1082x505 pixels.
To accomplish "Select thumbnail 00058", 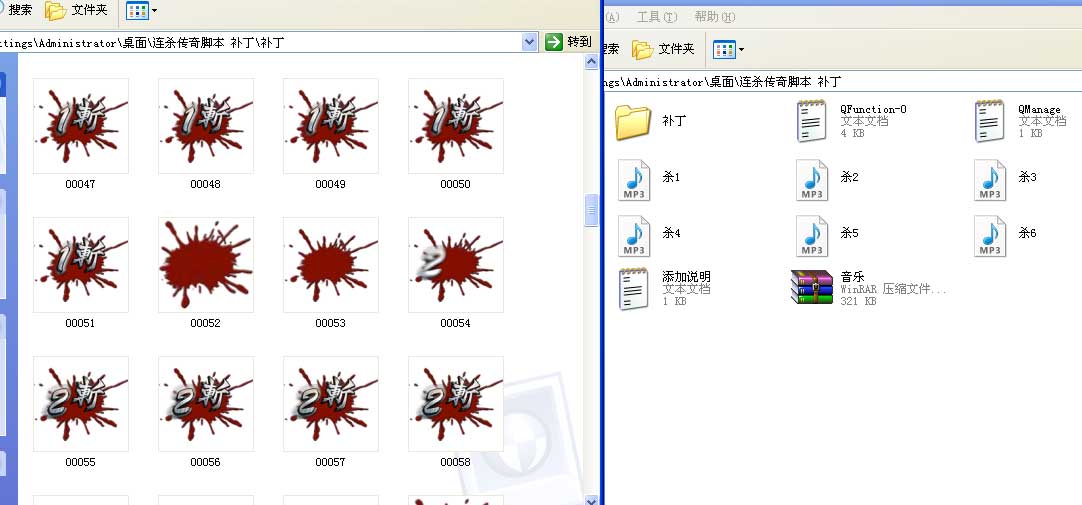I will [455, 404].
